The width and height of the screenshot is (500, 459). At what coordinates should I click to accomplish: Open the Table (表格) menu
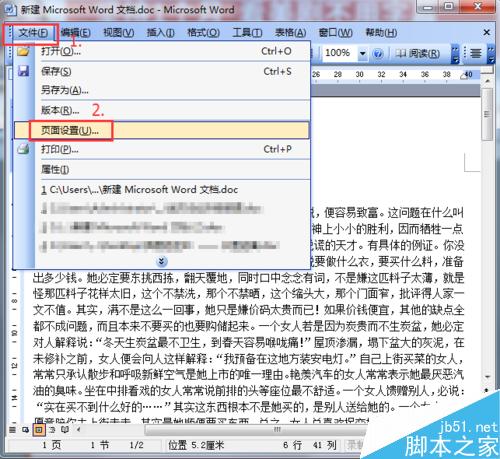290,33
